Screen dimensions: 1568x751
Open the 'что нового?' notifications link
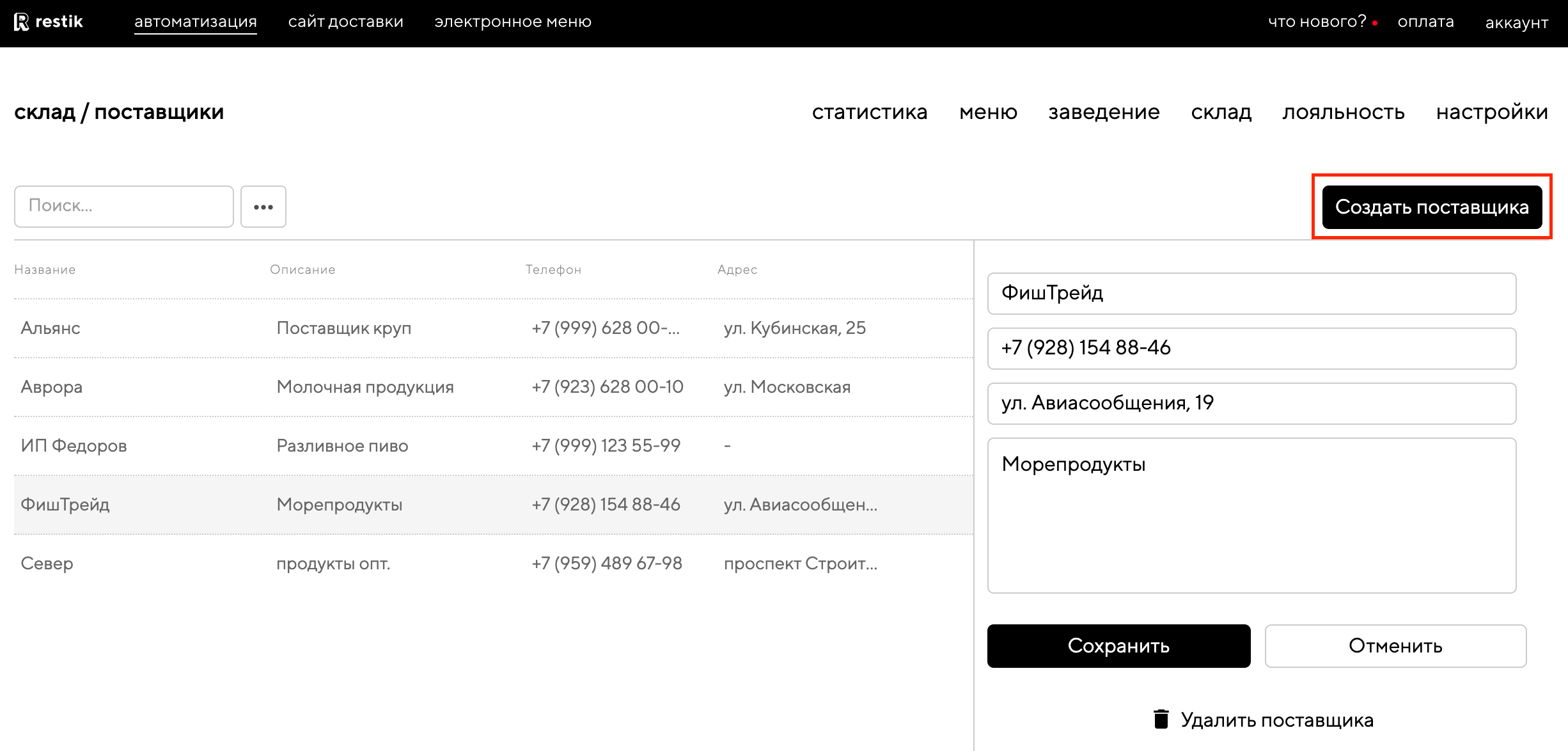(1317, 22)
